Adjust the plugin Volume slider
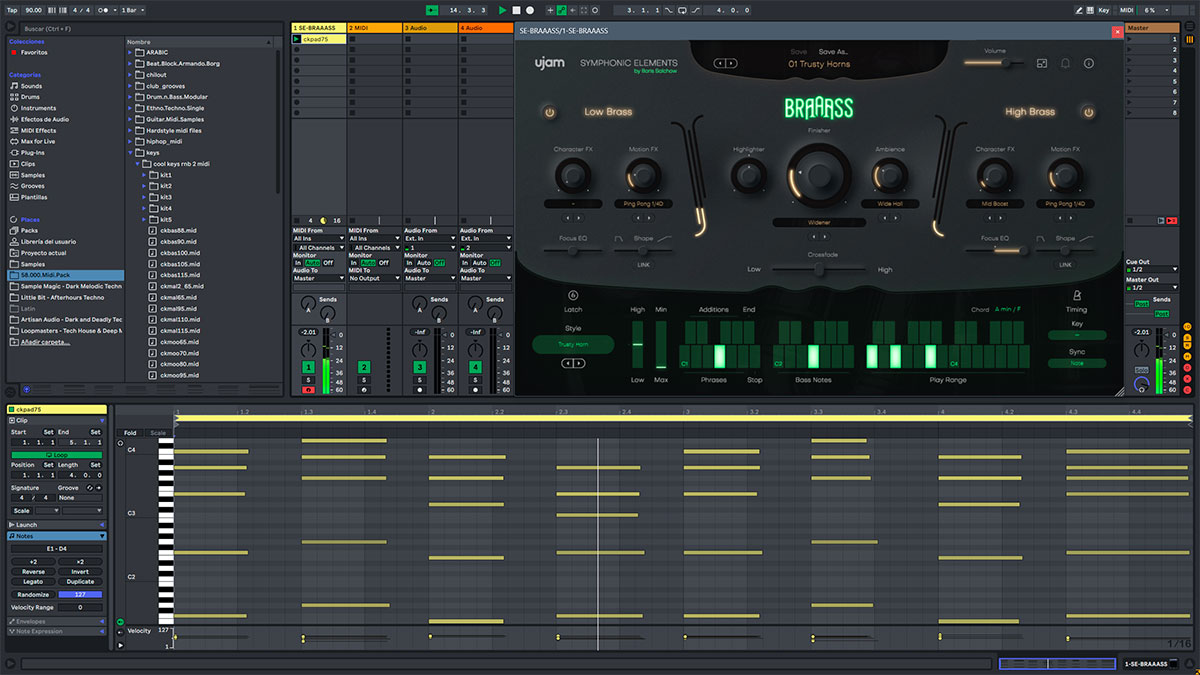Screen dimensions: 1200x675 [x=994, y=63]
